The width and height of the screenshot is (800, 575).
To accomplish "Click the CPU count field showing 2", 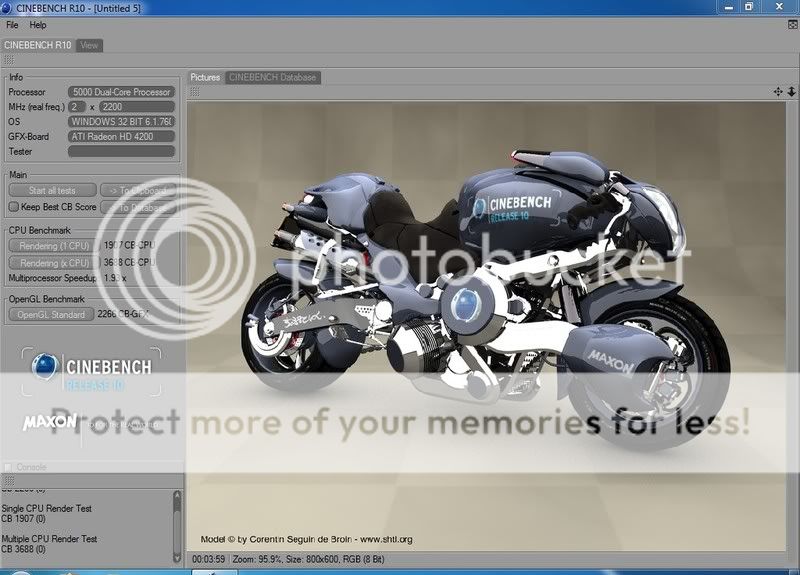I will pyautogui.click(x=77, y=107).
